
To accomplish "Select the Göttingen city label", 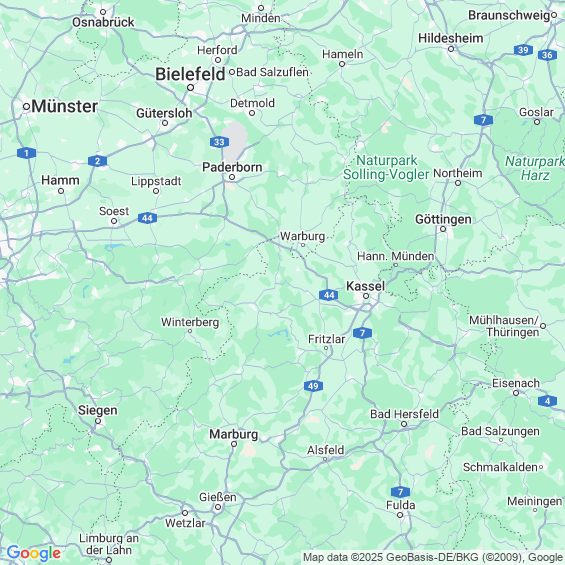I will pyautogui.click(x=443, y=219).
